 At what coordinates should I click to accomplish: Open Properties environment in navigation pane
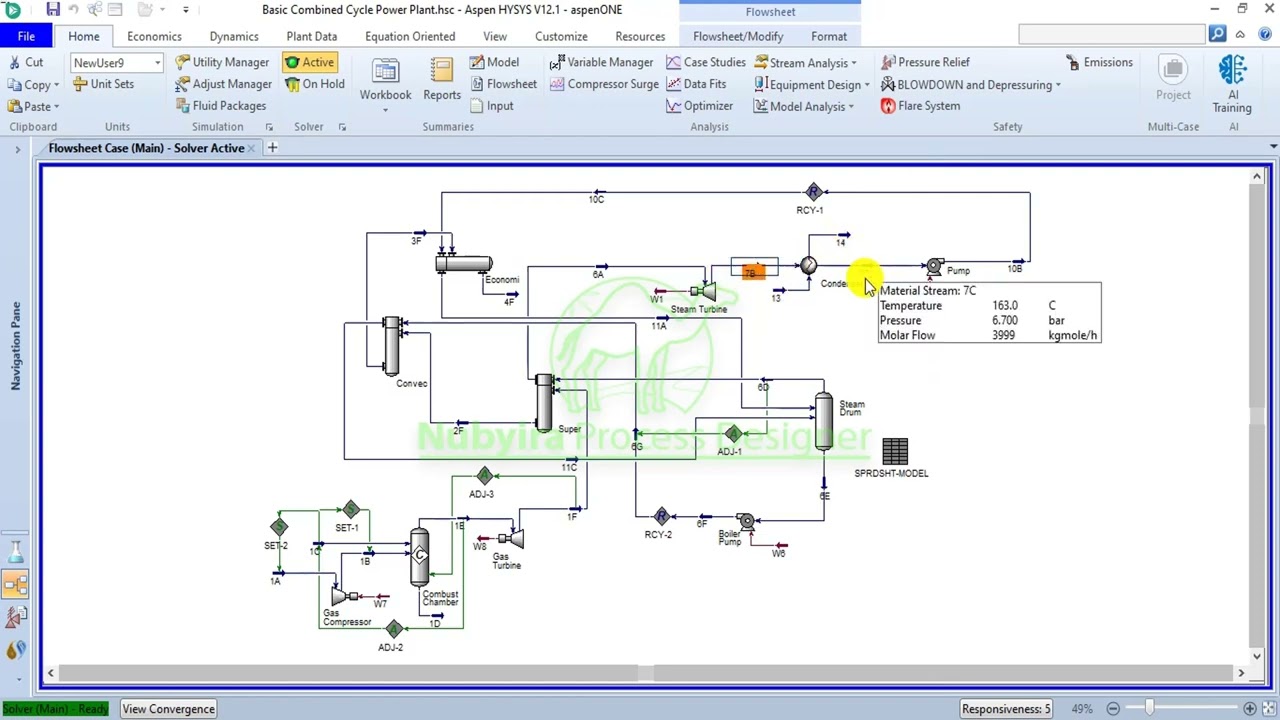click(x=16, y=550)
